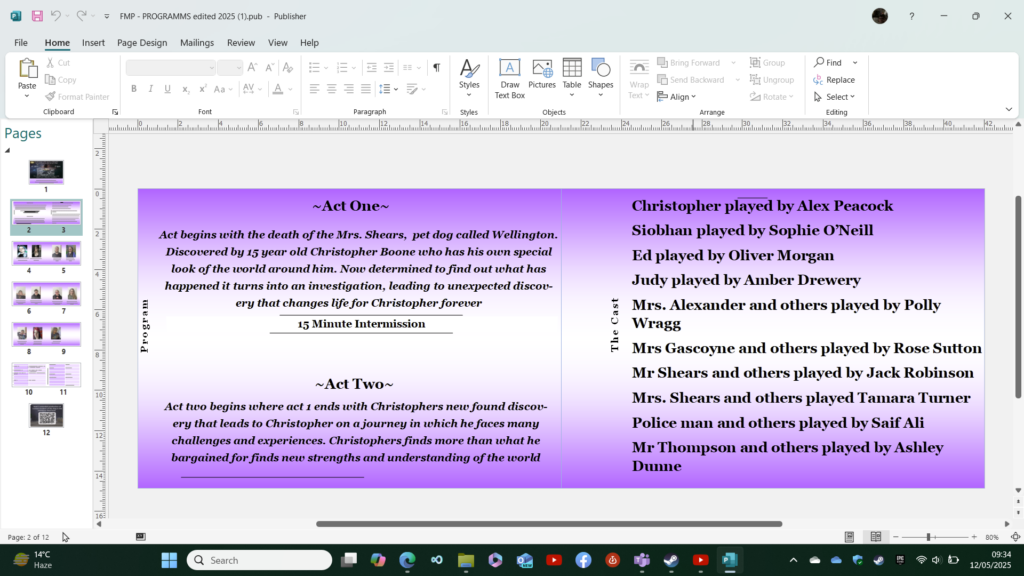The image size is (1024, 576).
Task: Open the font size combo box
Action: (230, 67)
